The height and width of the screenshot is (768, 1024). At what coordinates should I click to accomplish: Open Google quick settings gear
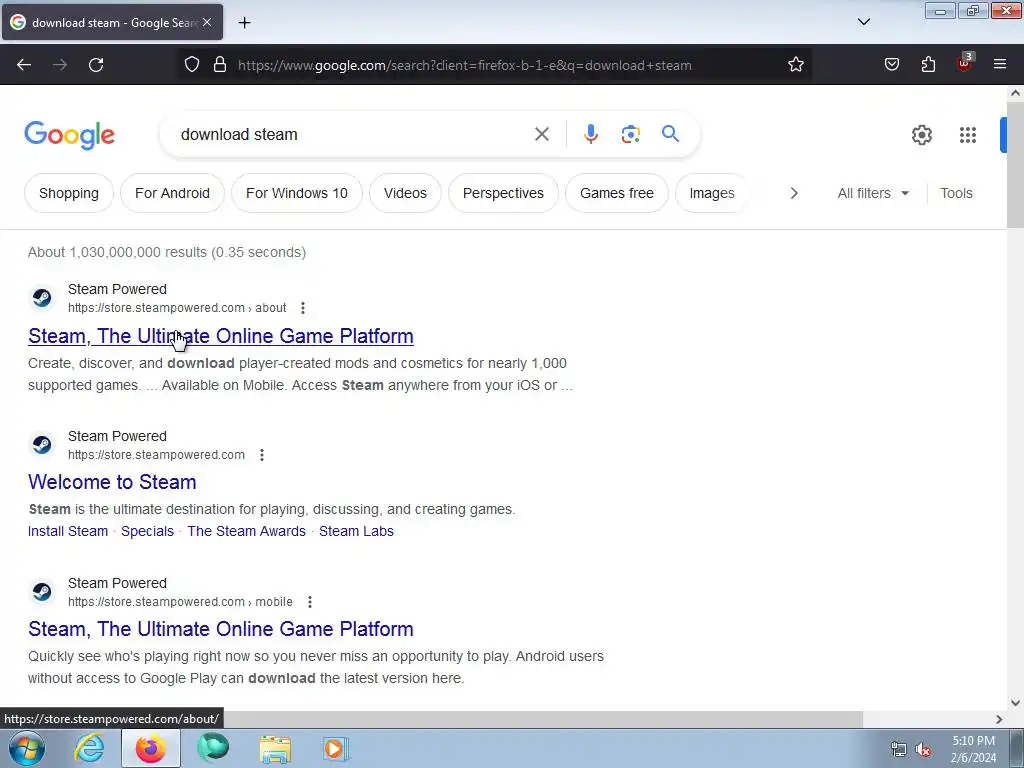click(x=921, y=135)
